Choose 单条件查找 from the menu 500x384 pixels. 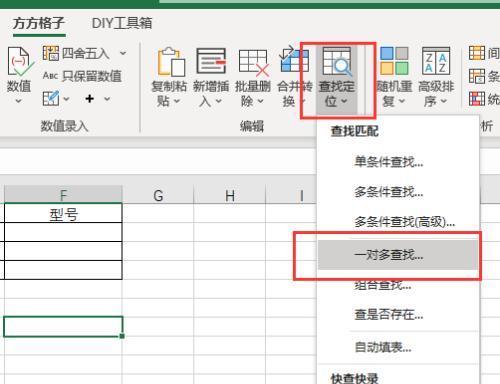point(398,162)
